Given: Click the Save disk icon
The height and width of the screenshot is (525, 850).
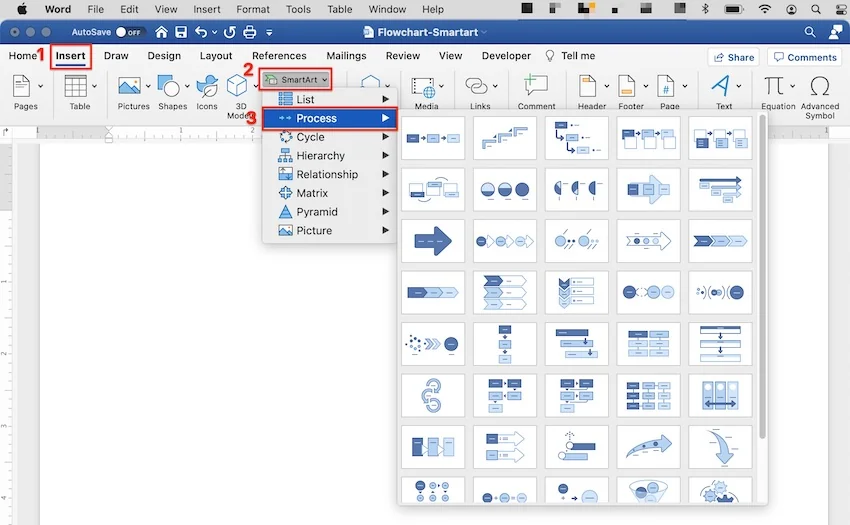Looking at the screenshot, I should [181, 32].
